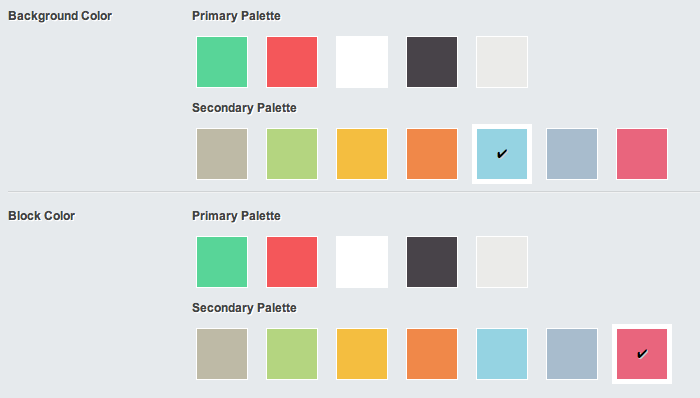The image size is (700, 398).
Task: Select lime green swatch in Background Color secondary palette
Action: click(292, 154)
